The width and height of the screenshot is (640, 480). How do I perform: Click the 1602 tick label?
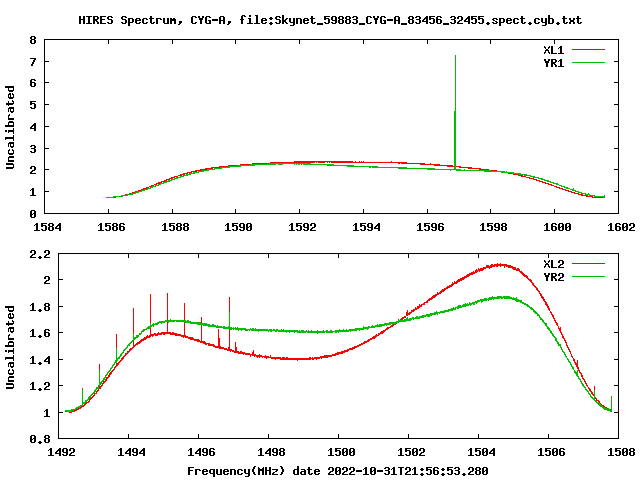coord(621,227)
